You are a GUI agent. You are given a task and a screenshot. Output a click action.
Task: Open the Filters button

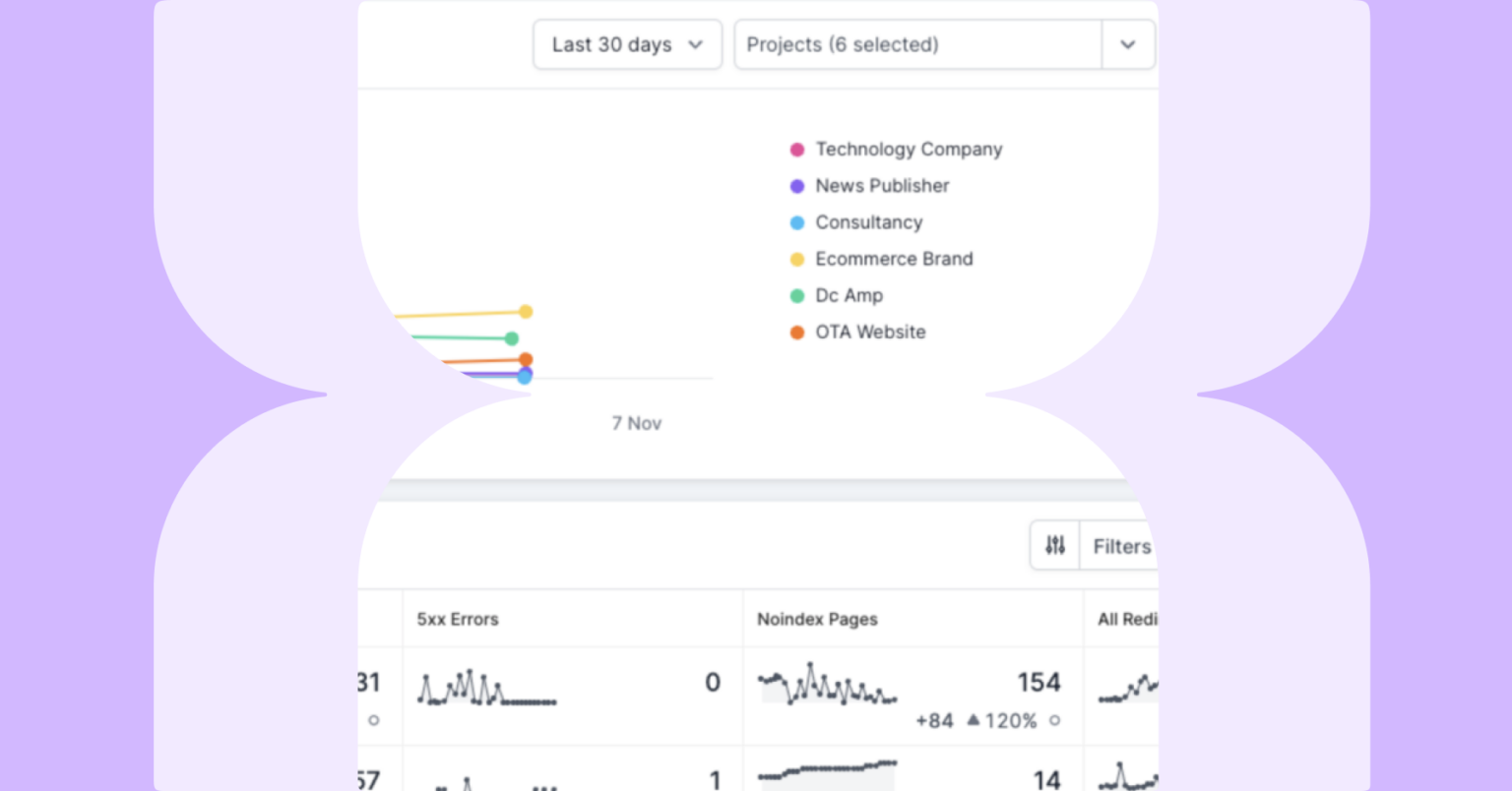click(x=1121, y=547)
